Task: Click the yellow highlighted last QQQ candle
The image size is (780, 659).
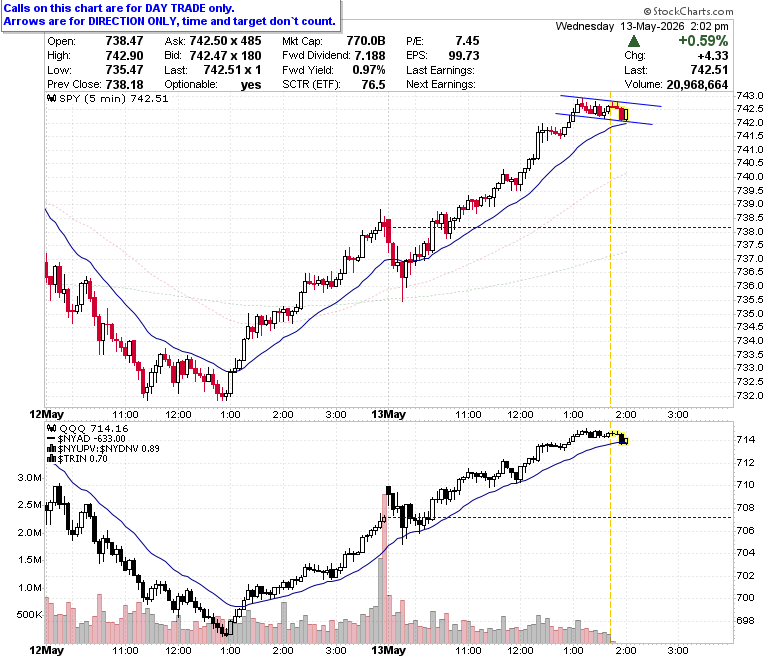Action: [x=625, y=441]
